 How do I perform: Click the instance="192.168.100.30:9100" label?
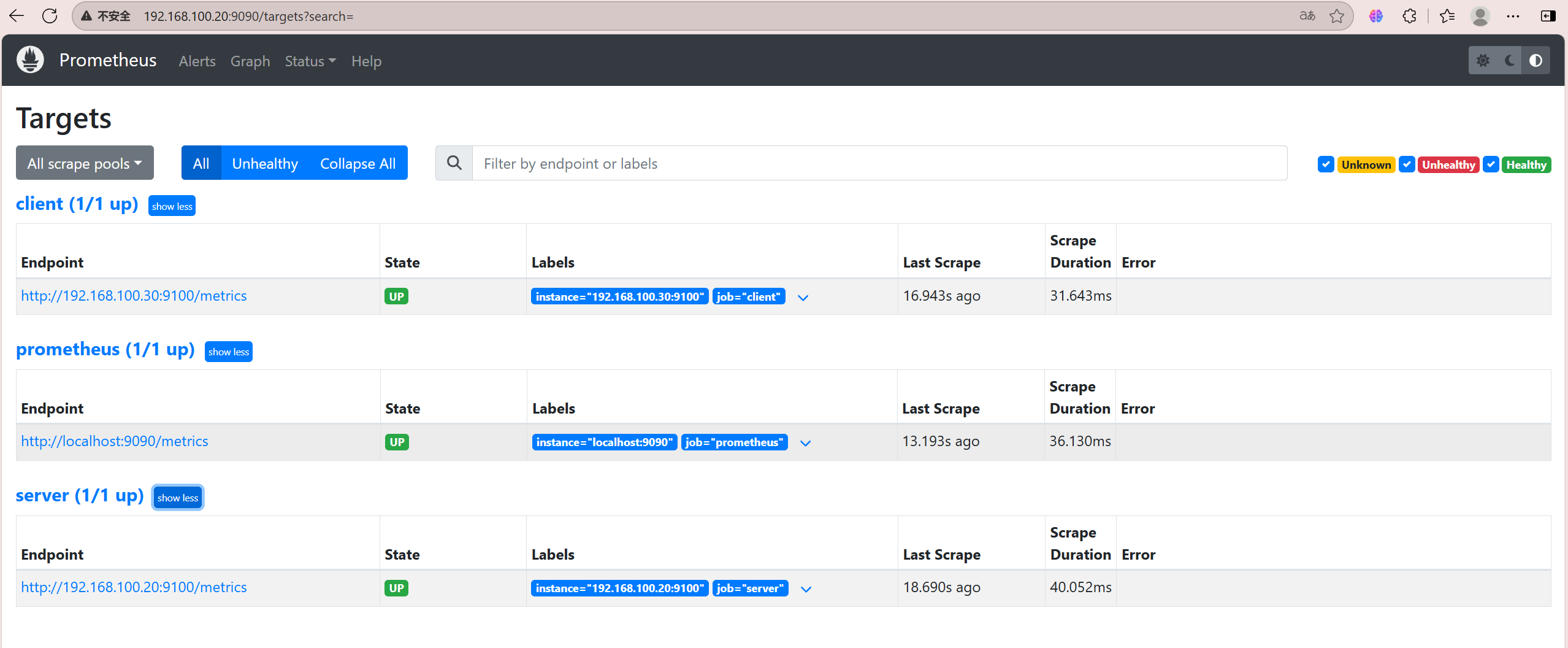coord(620,296)
